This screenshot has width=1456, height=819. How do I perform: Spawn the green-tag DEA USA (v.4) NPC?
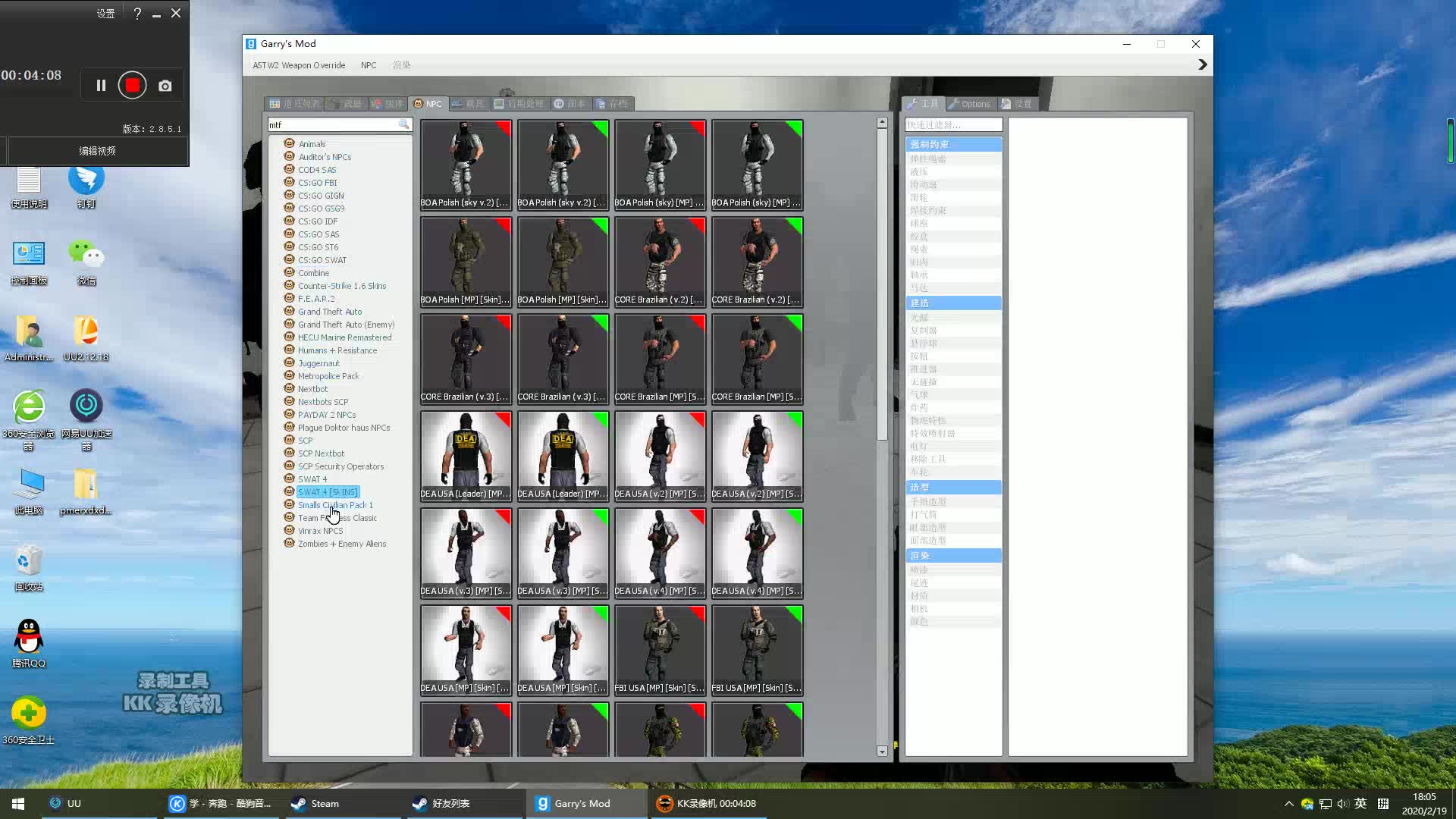click(x=757, y=553)
